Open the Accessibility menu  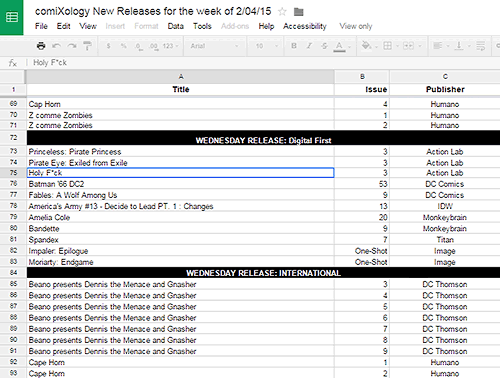(x=305, y=26)
